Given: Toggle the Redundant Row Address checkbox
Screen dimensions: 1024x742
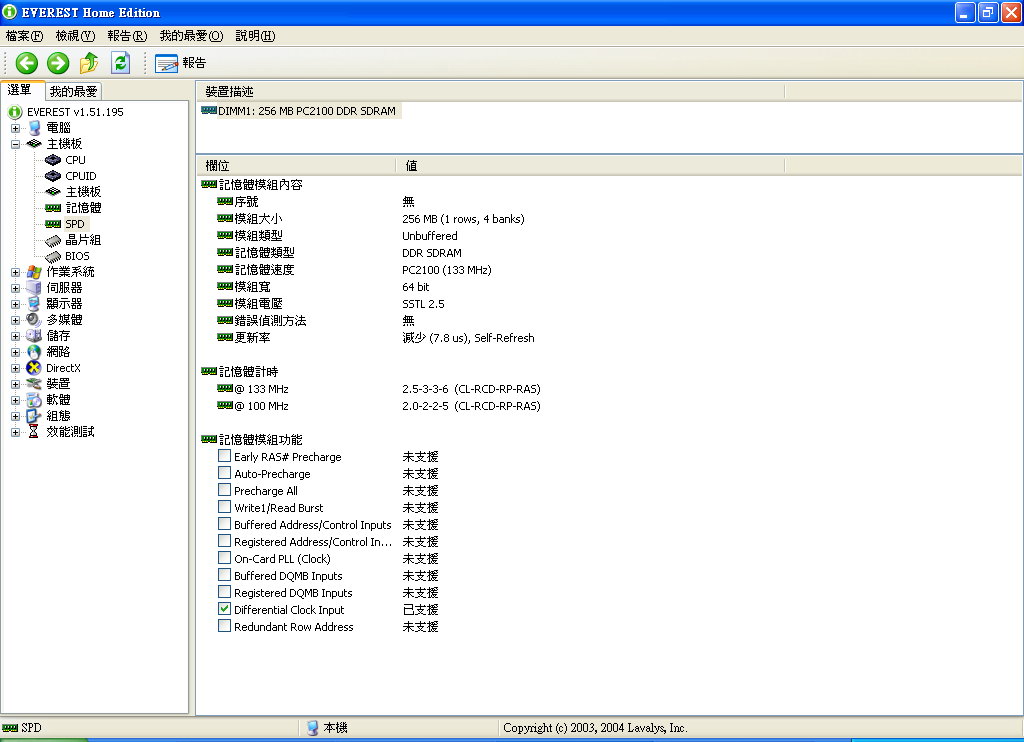Looking at the screenshot, I should 224,626.
